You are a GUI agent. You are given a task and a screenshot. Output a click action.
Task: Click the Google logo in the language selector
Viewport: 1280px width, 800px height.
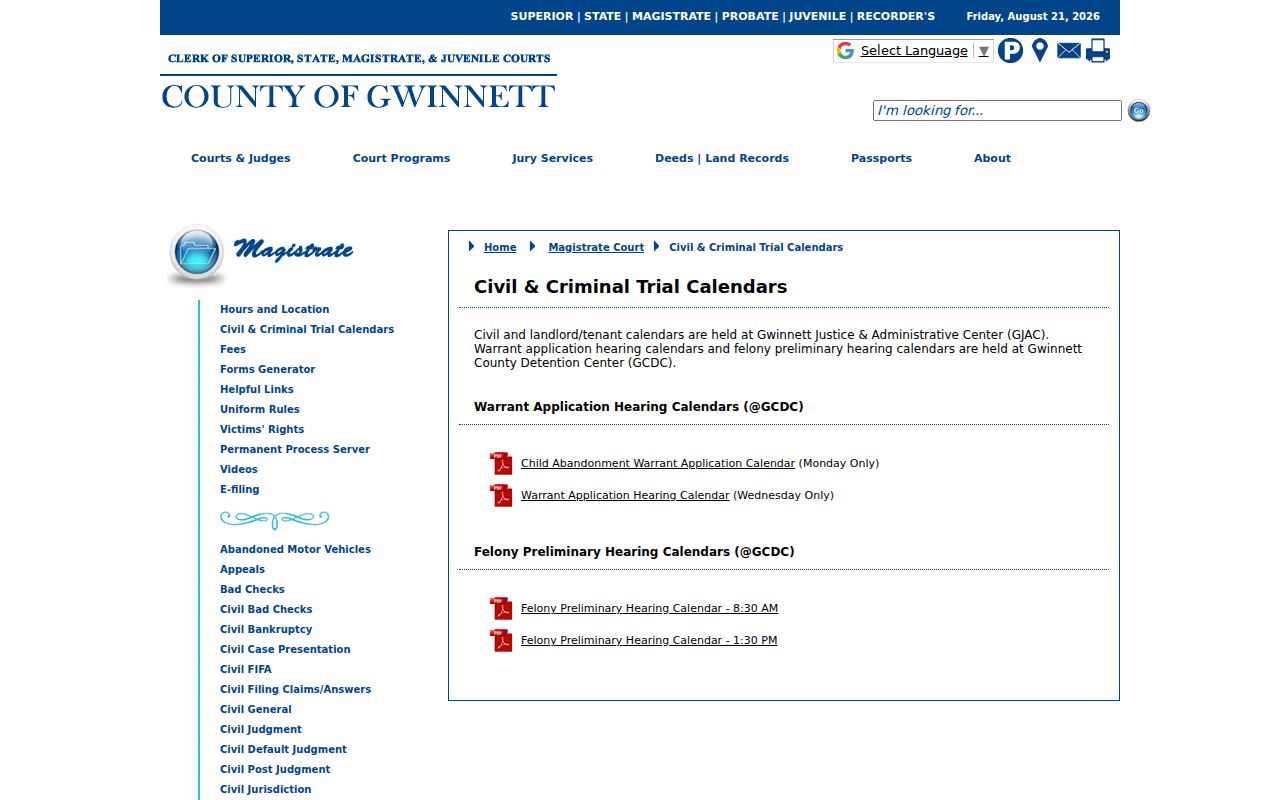tap(846, 51)
